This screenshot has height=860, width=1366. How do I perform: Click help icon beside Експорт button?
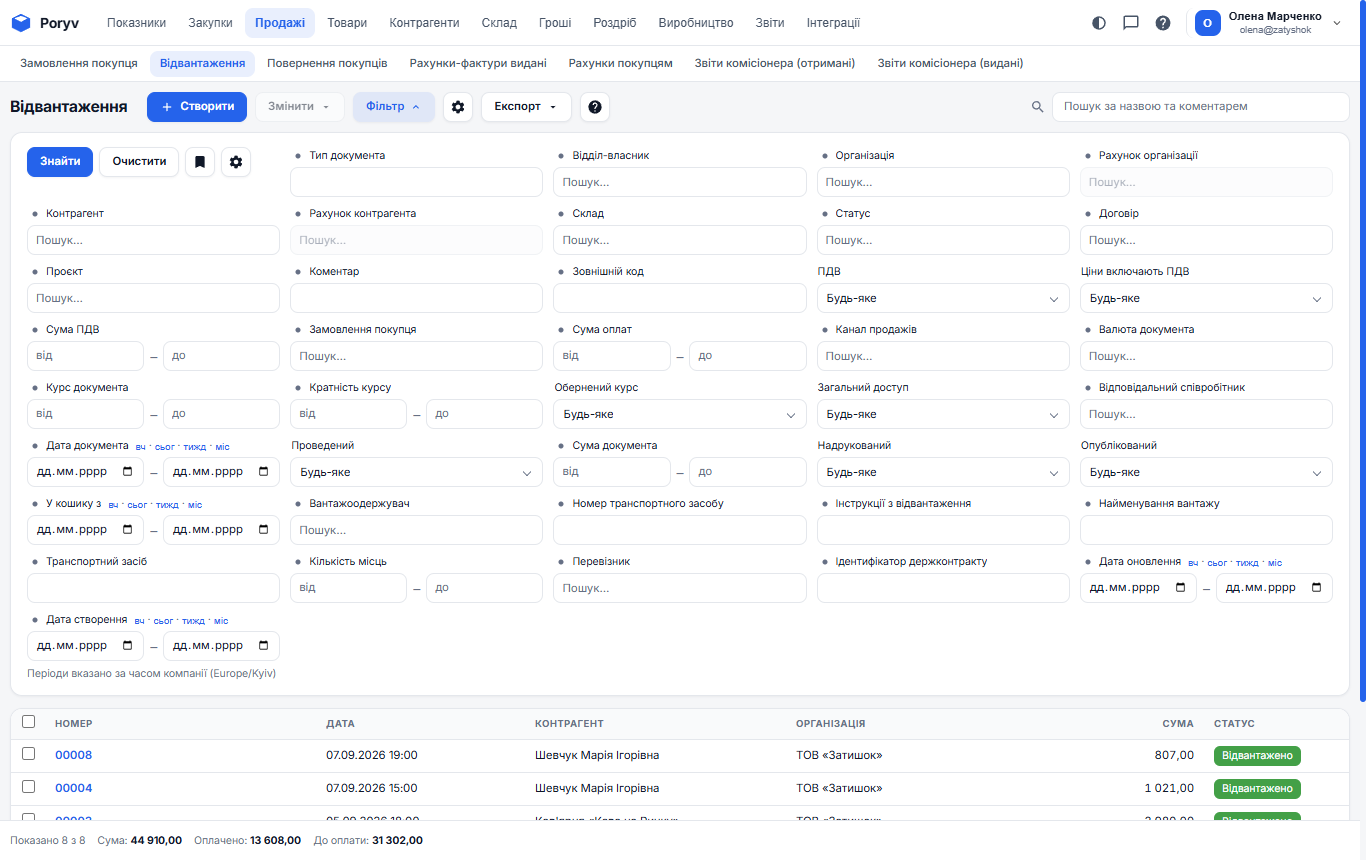[595, 107]
